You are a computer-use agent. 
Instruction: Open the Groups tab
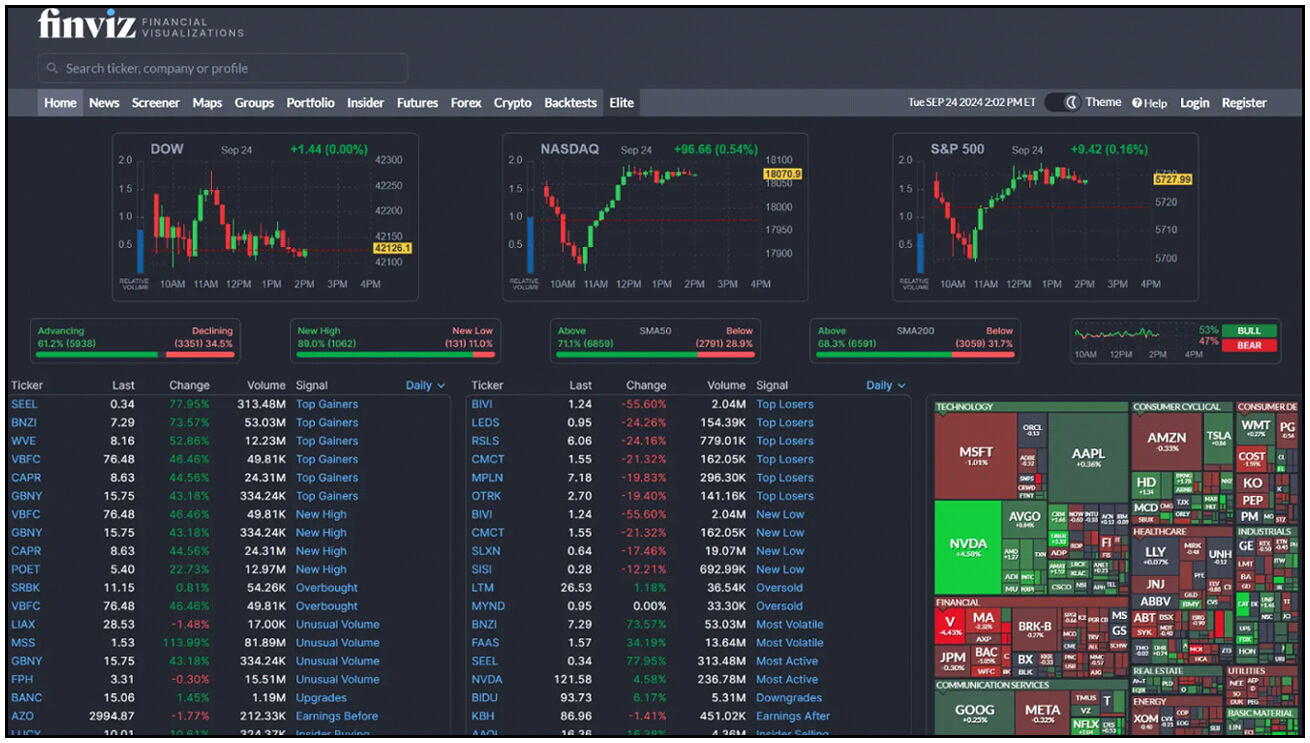coord(254,103)
